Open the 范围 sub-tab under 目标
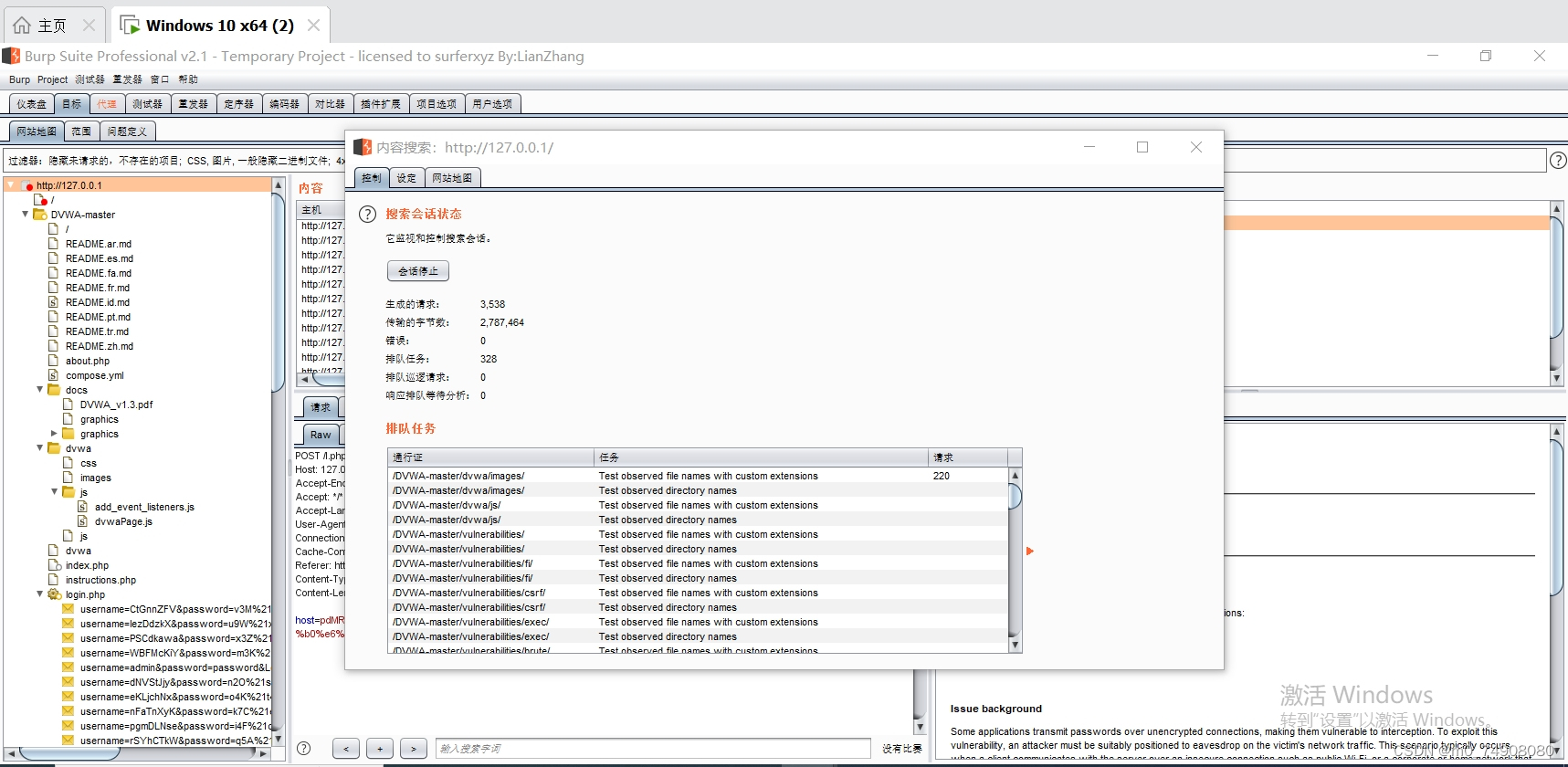 click(x=81, y=131)
